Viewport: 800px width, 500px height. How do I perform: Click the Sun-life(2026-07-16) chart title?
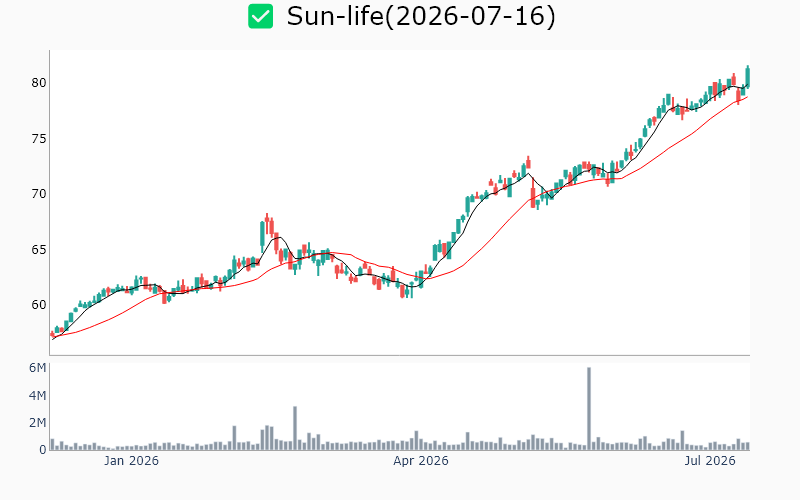421,16
